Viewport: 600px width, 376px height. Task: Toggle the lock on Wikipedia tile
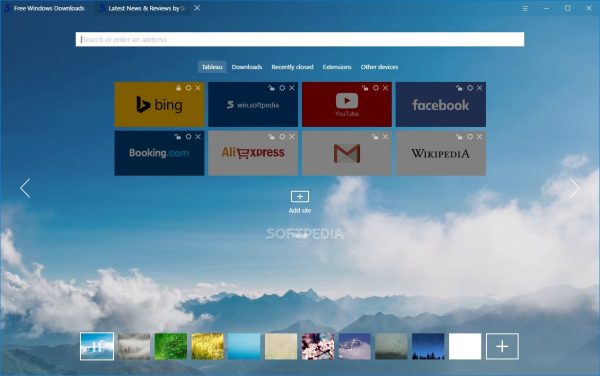[459, 137]
